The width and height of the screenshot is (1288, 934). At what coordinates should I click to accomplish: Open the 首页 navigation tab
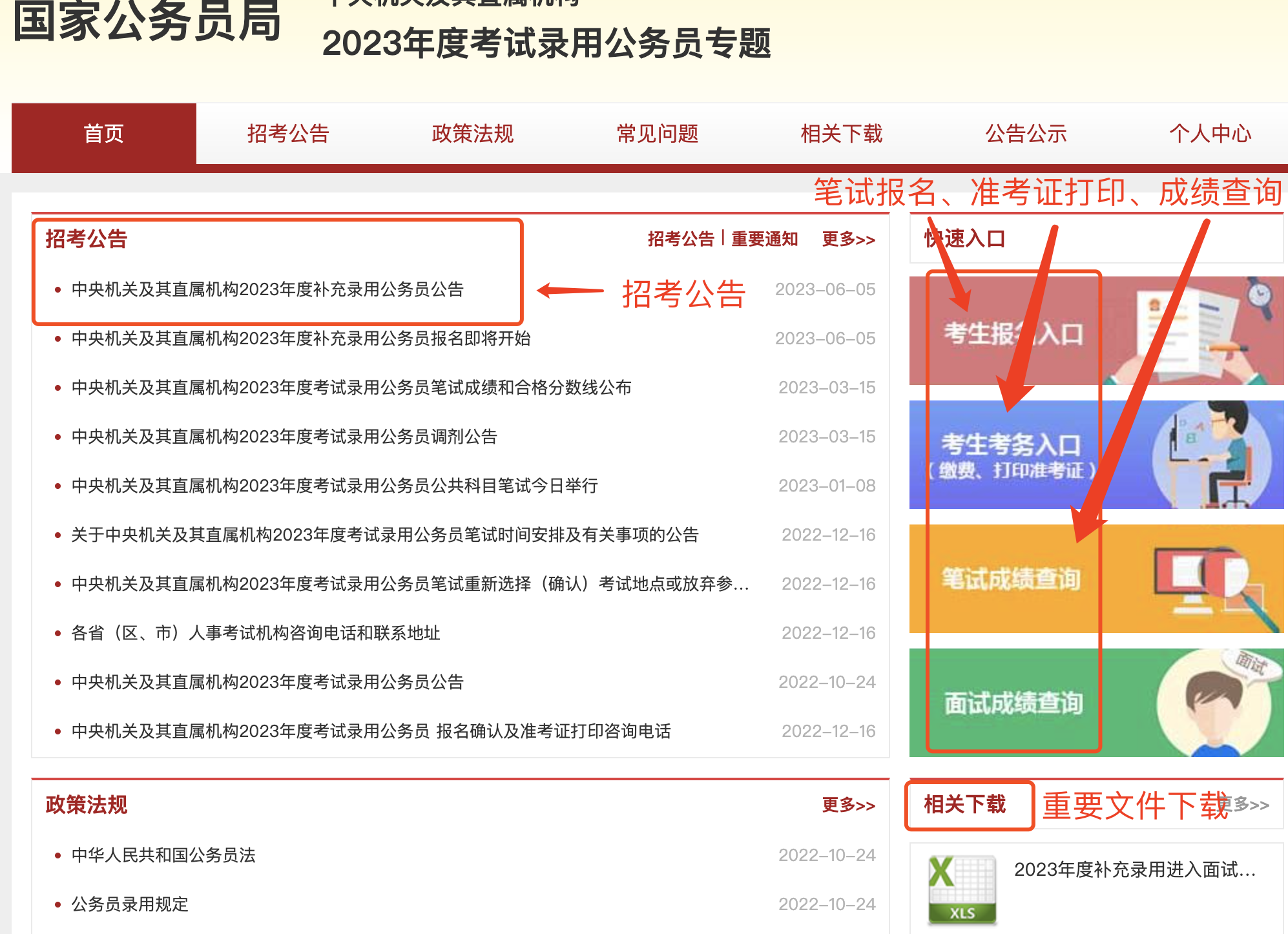point(104,134)
